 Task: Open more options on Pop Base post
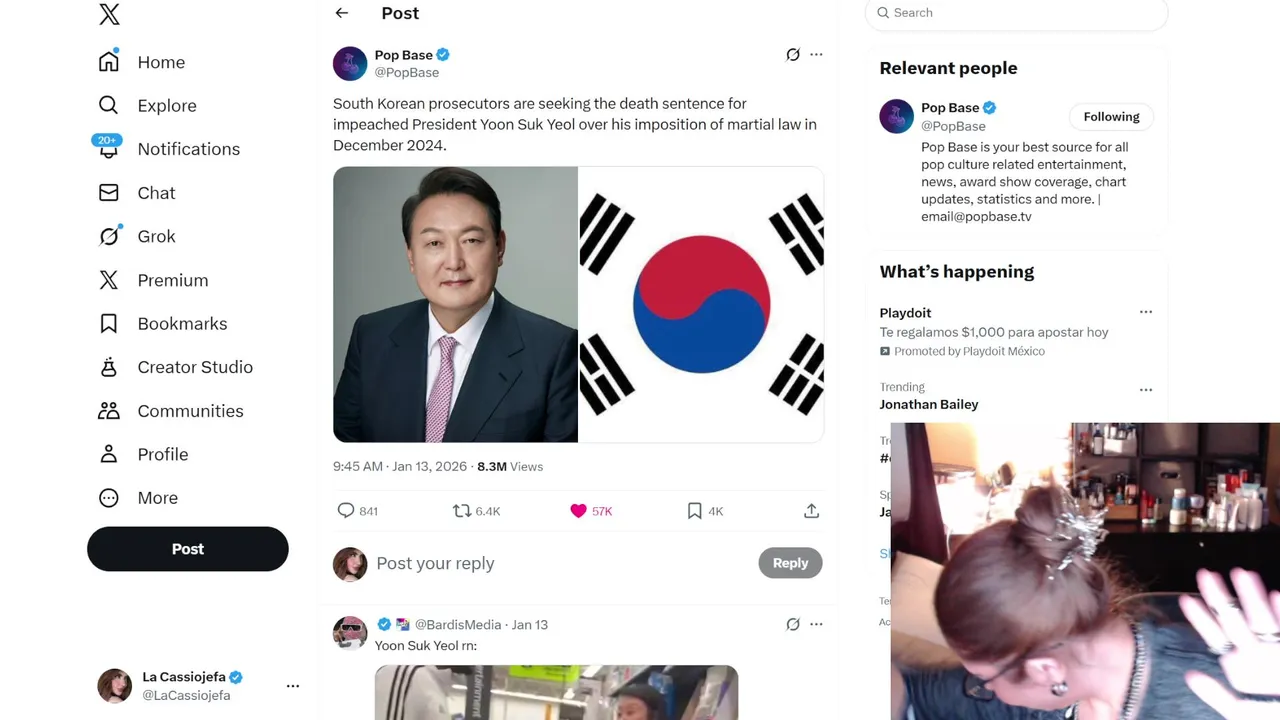pyautogui.click(x=816, y=55)
